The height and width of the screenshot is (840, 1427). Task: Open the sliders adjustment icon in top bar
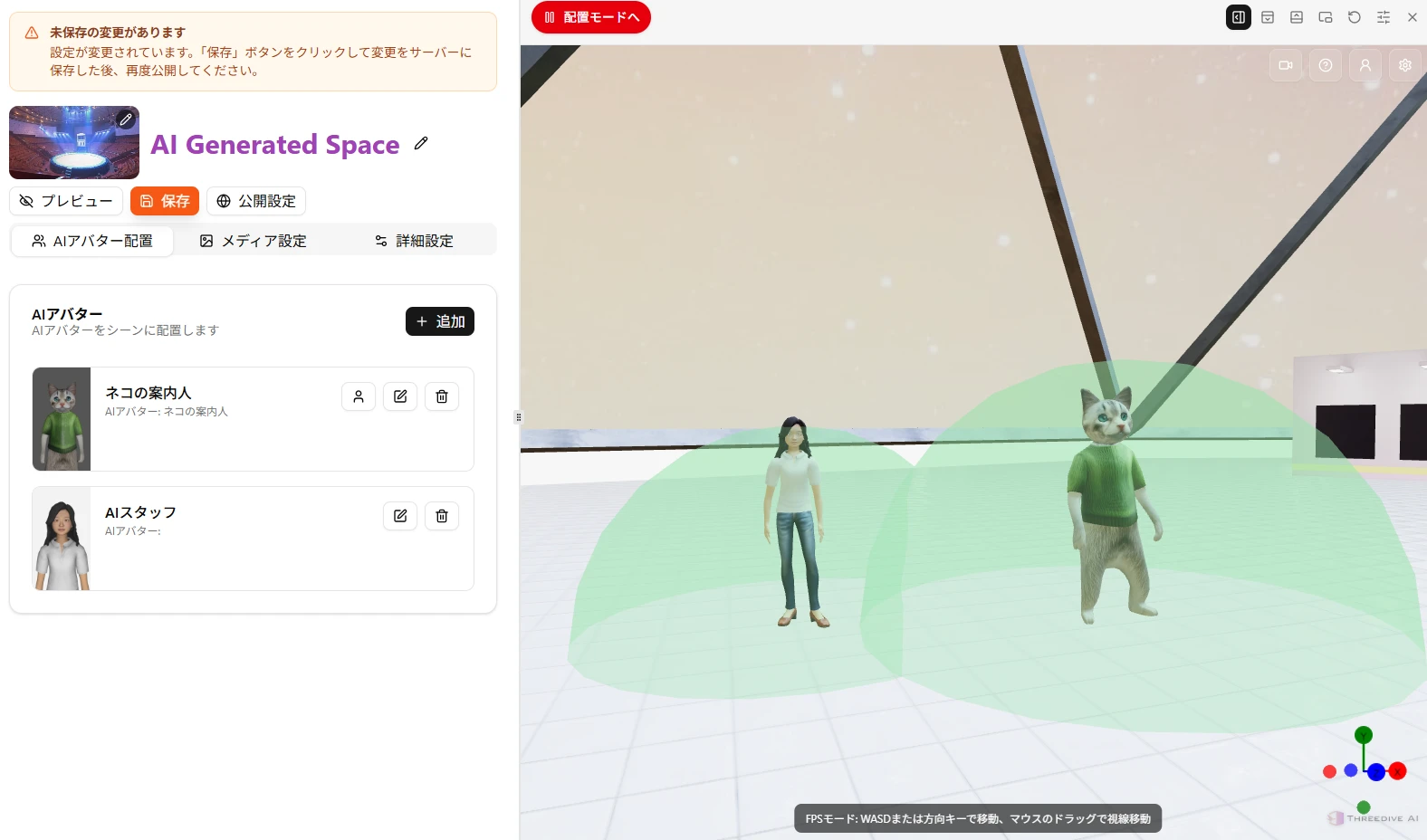[x=1384, y=17]
